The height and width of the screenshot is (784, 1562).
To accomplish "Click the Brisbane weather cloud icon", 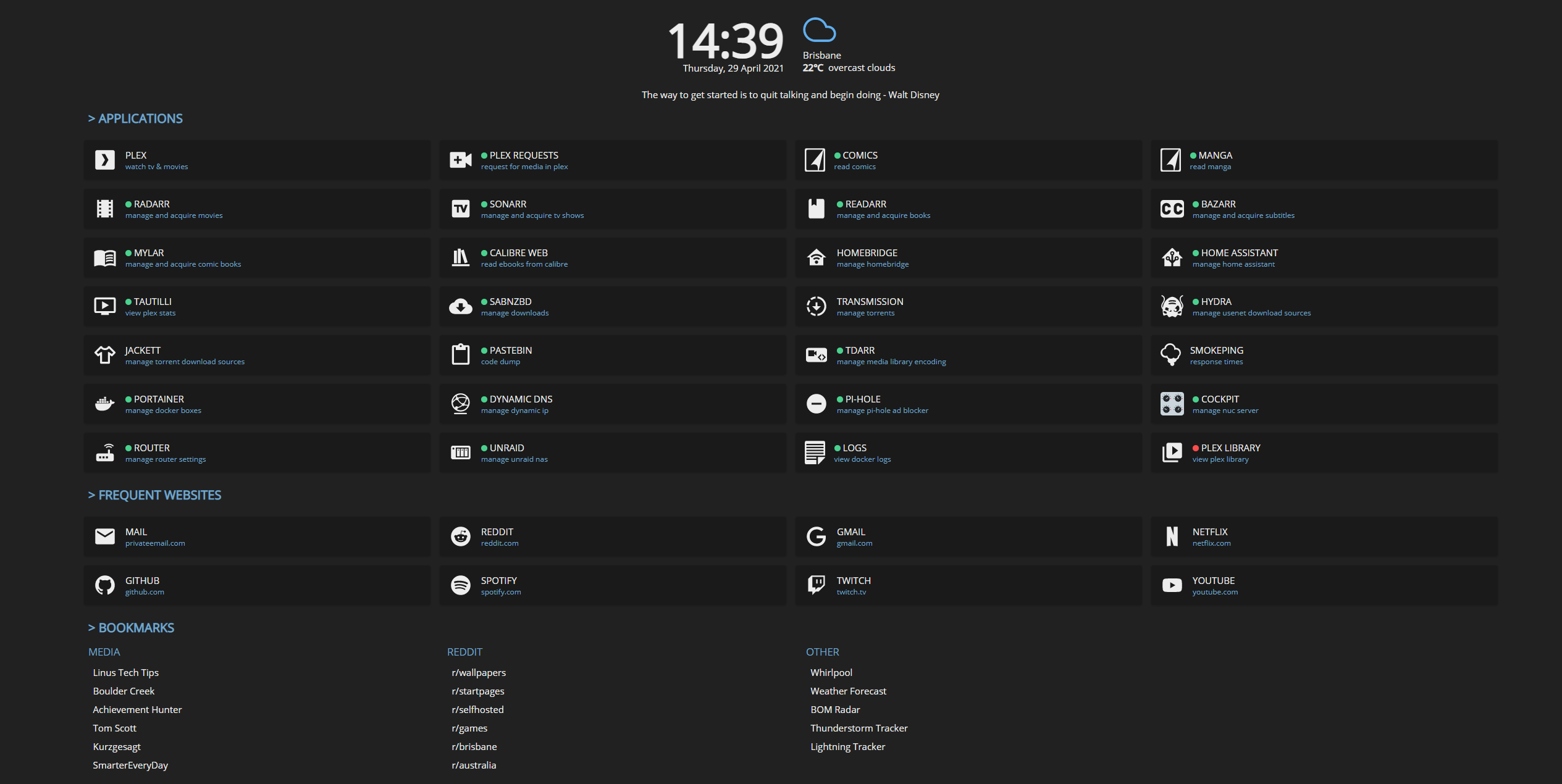I will click(x=819, y=30).
